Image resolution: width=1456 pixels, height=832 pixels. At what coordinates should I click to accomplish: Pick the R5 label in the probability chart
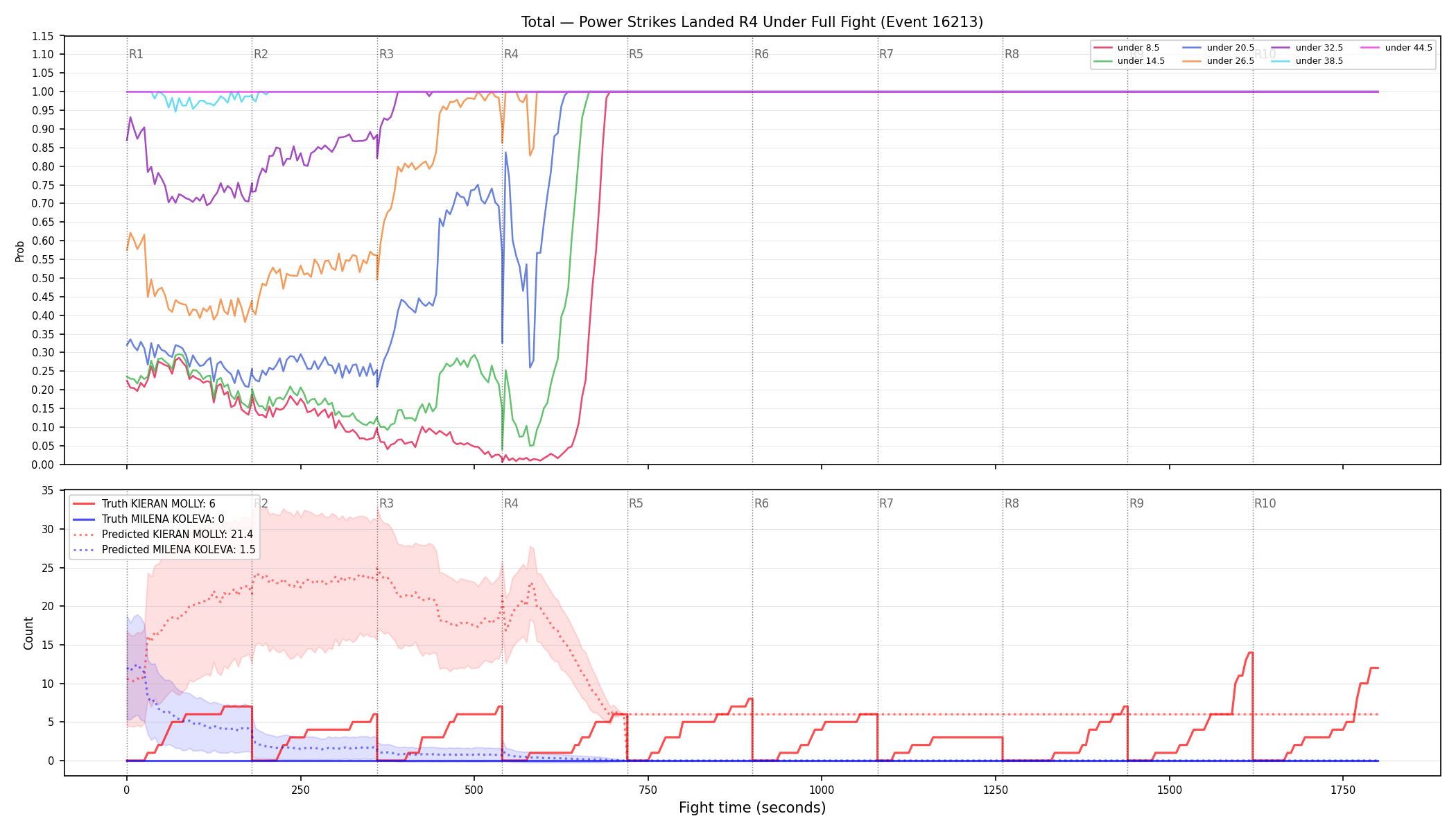point(636,54)
